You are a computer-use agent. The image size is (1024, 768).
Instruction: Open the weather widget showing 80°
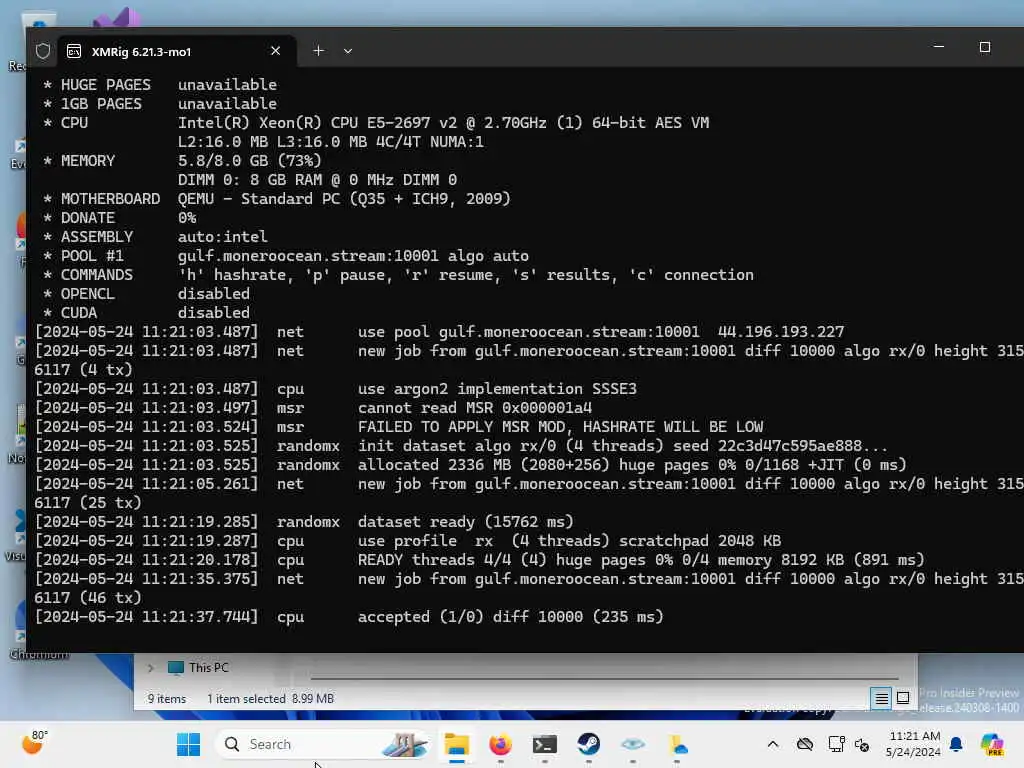[35, 743]
